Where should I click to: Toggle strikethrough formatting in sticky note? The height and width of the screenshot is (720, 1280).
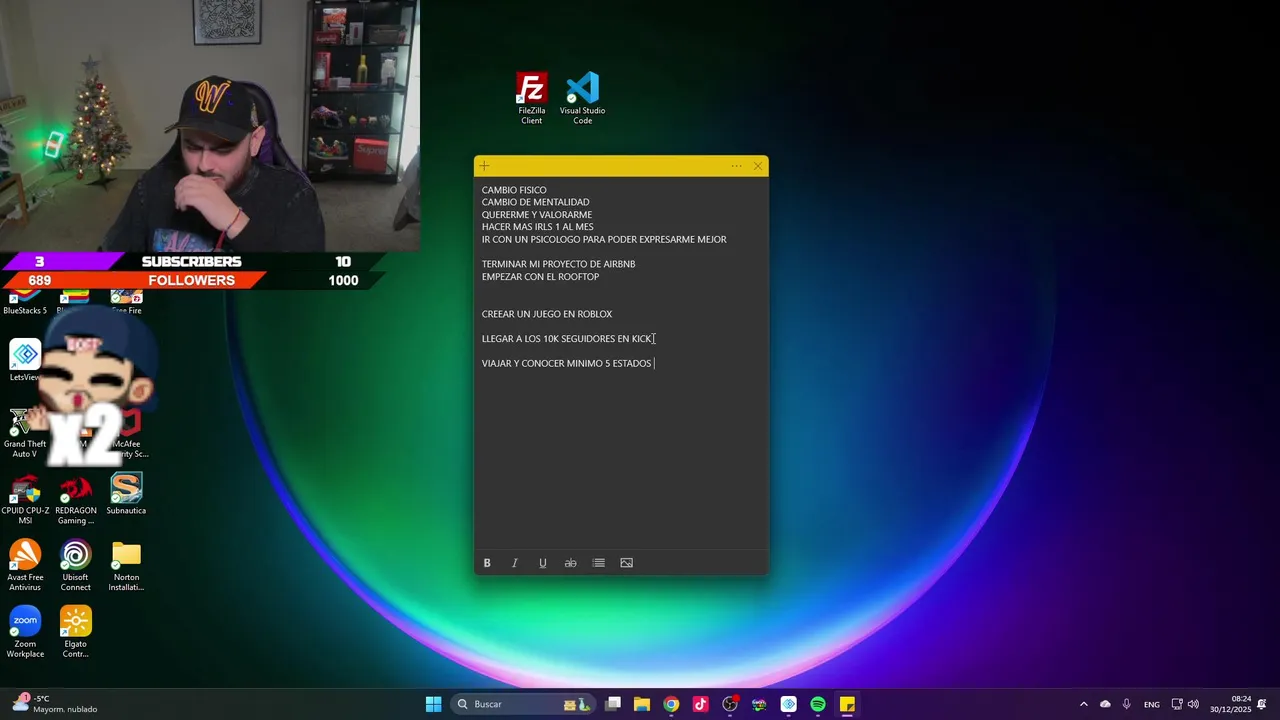click(571, 563)
